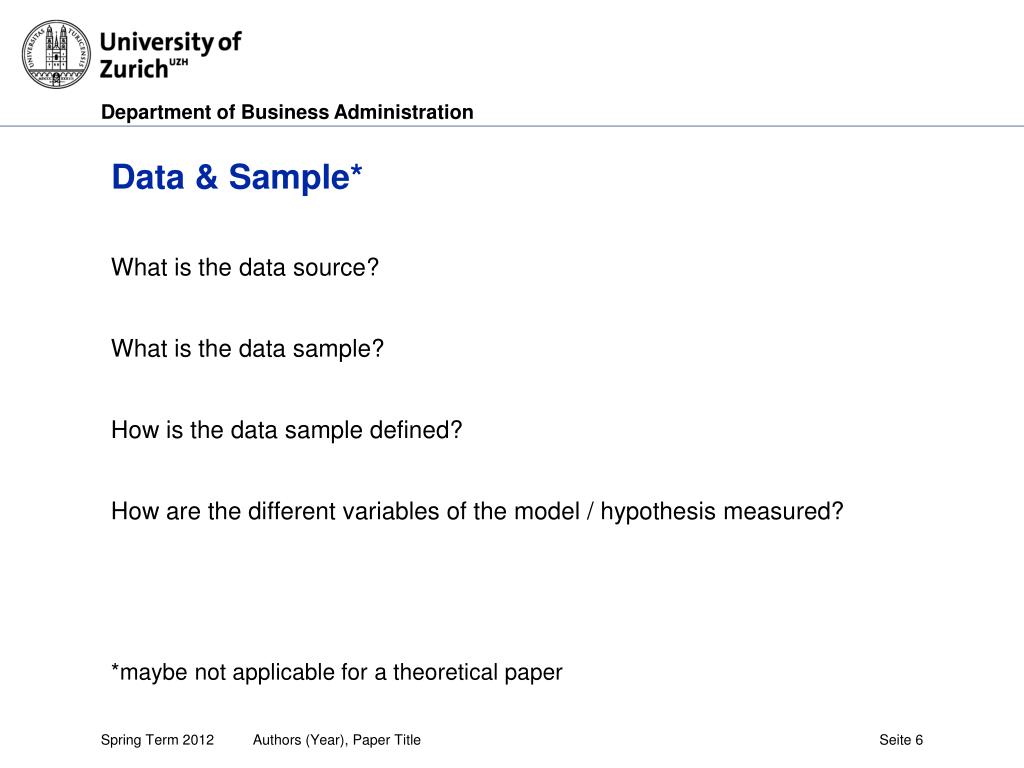This screenshot has height=768, width=1024.
Task: Click the 'Seite 6' page number
Action: pyautogui.click(x=901, y=740)
